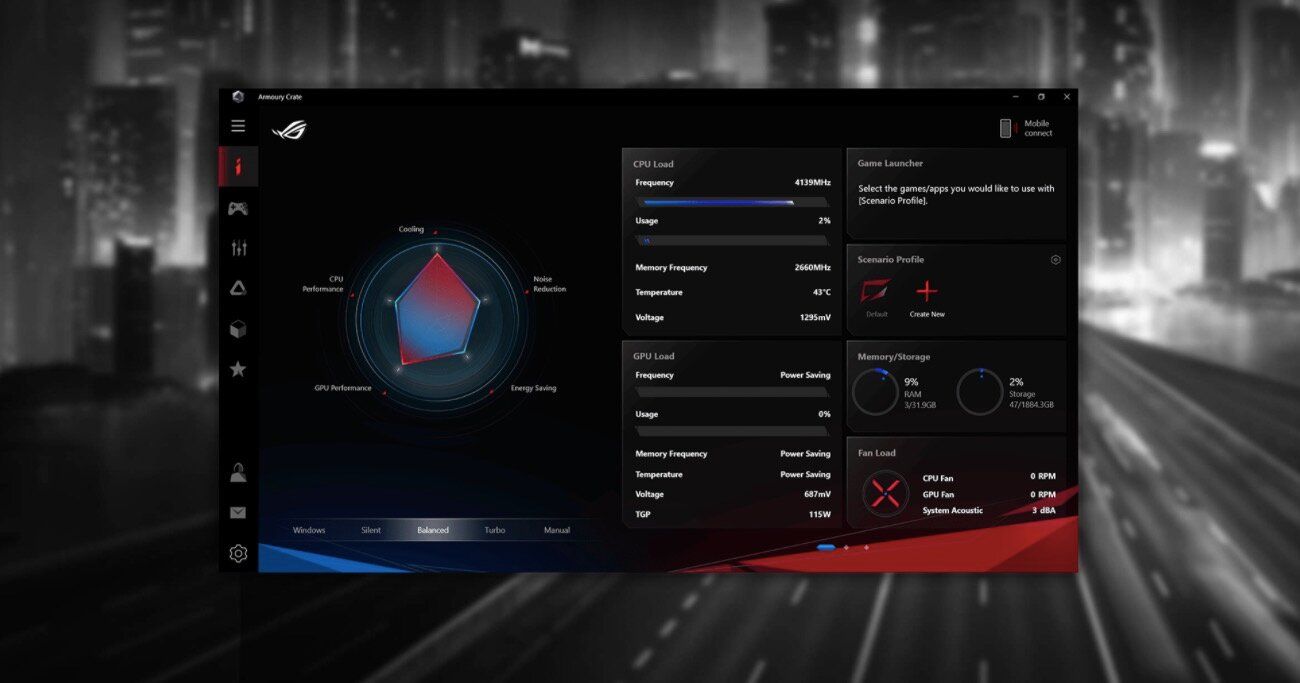The image size is (1300, 683).
Task: Click the CPU Fan 0 RPM value
Action: [1043, 478]
